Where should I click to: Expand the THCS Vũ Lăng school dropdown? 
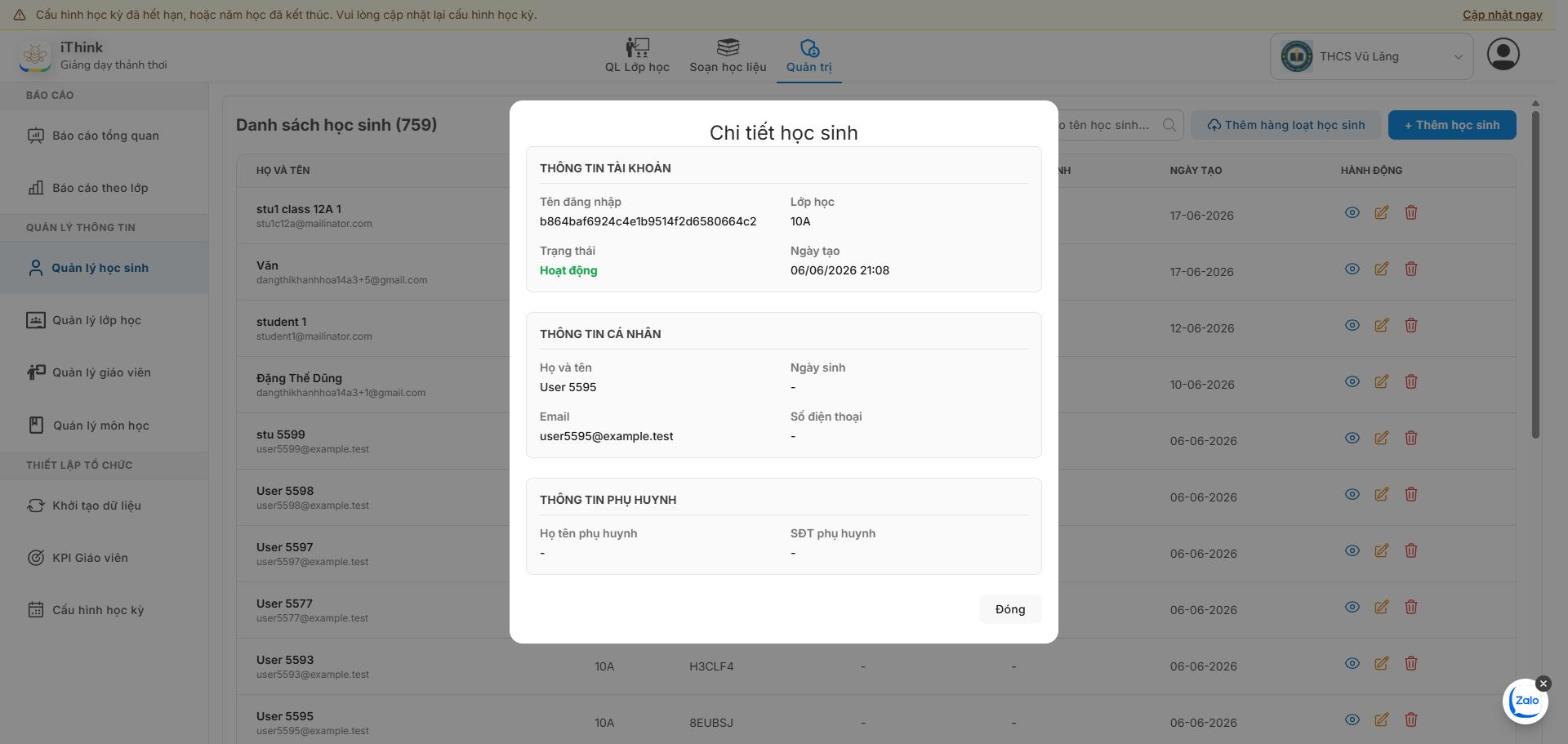(x=1372, y=56)
